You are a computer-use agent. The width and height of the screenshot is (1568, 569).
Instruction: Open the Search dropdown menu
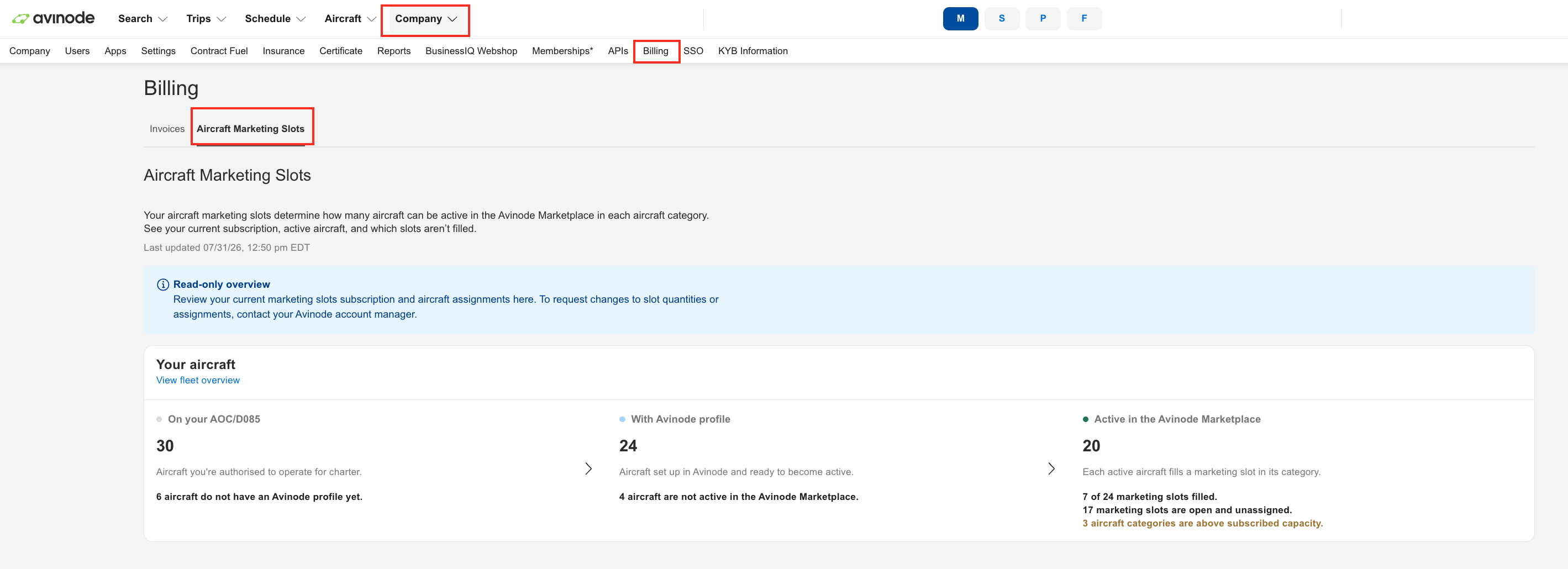(x=143, y=19)
